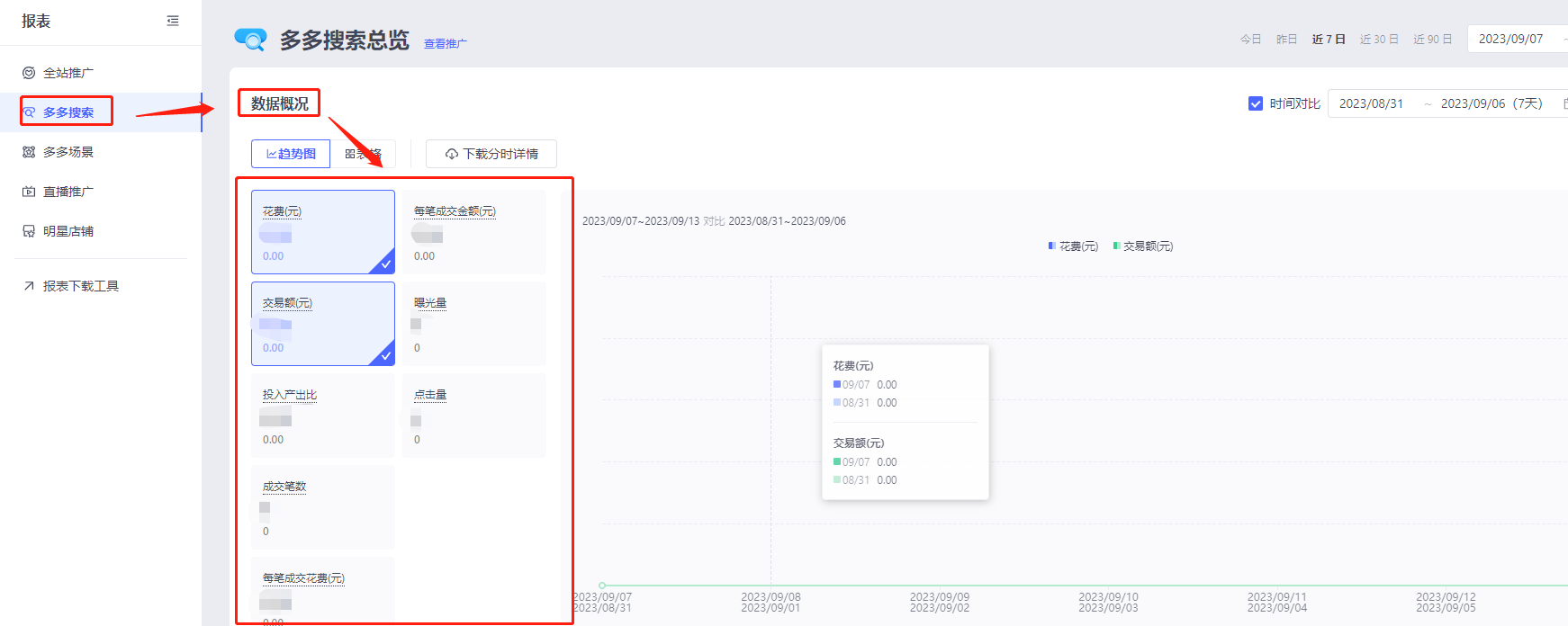Click the download cloud icon in 下载分时详情
The width and height of the screenshot is (1568, 626).
point(452,155)
